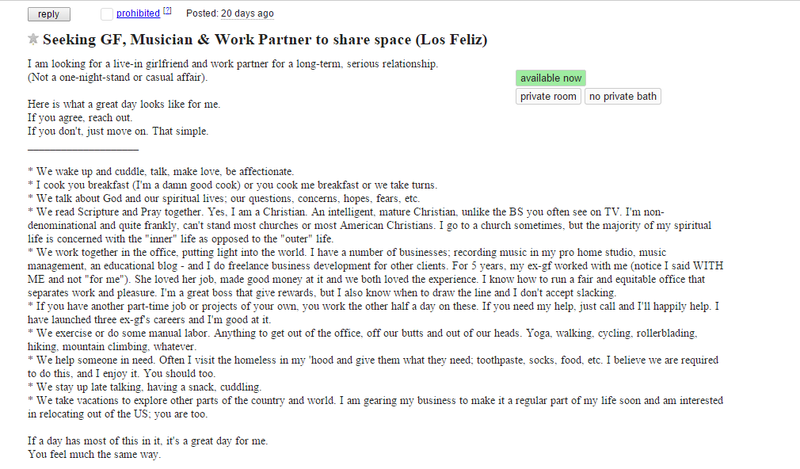Click the 'We take vacations to explore' bullet
The width and height of the screenshot is (800, 469).
coord(375,407)
